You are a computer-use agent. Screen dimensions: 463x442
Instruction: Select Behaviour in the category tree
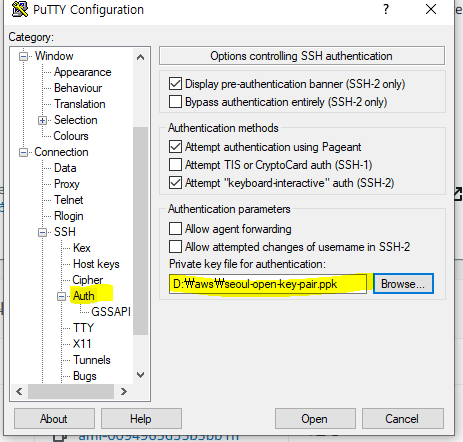[x=78, y=88]
